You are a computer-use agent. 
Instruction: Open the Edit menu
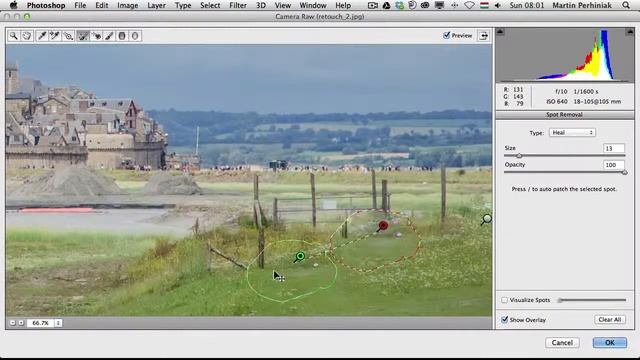(102, 5)
